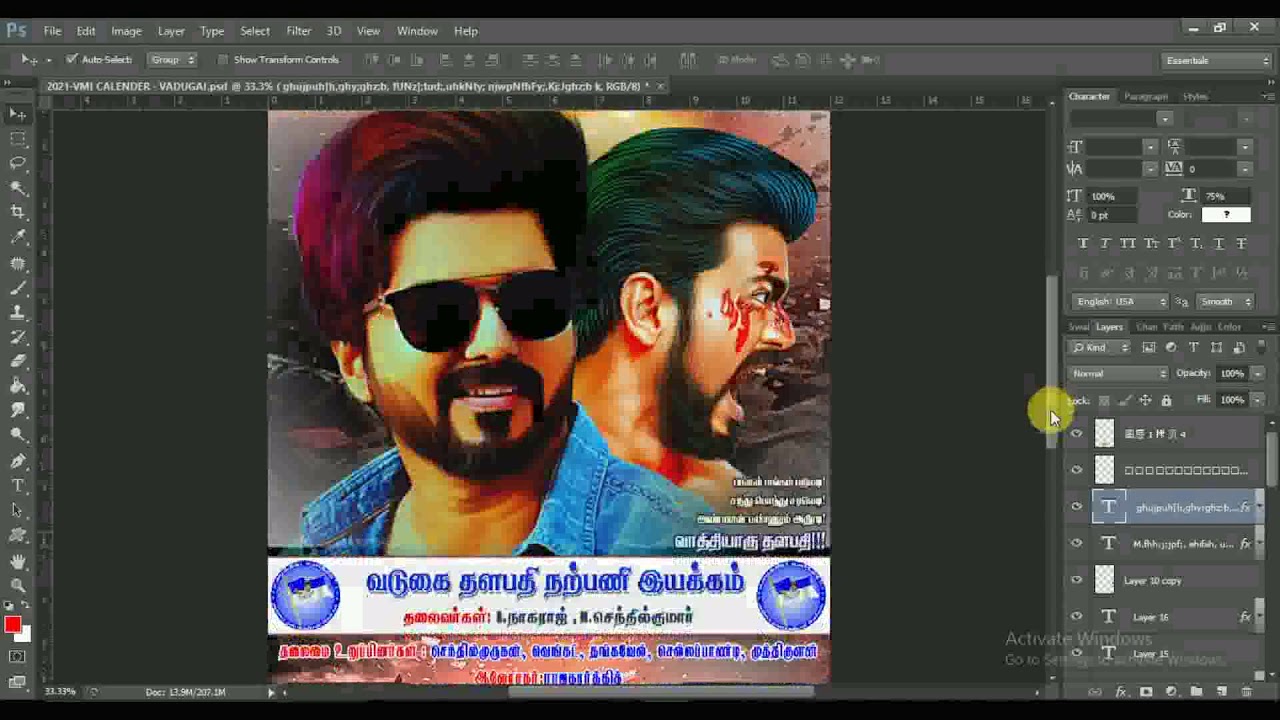1280x720 pixels.
Task: Lock position with the move-cross icon
Action: [x=1145, y=400]
